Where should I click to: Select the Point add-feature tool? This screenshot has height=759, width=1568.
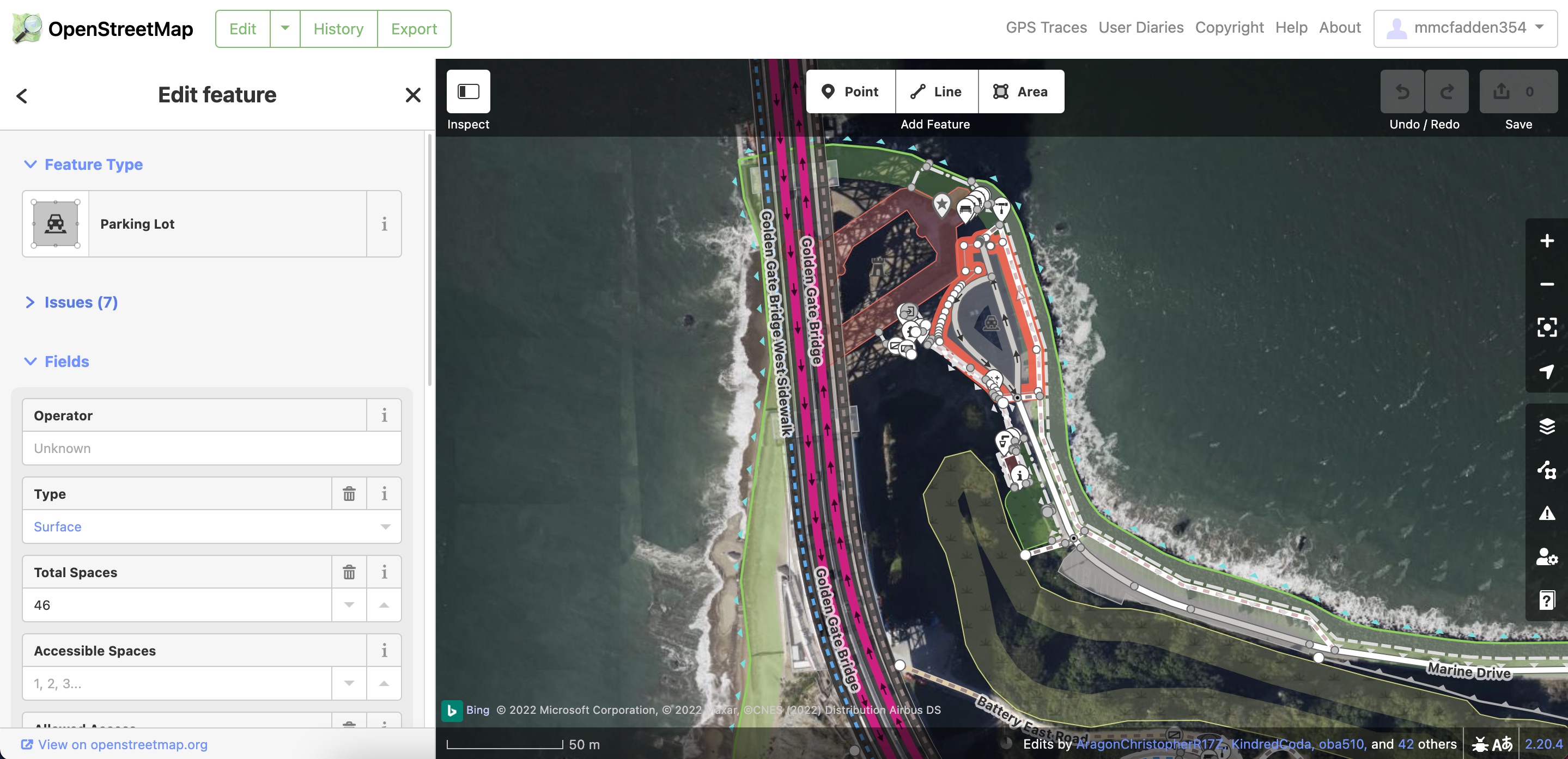[850, 91]
